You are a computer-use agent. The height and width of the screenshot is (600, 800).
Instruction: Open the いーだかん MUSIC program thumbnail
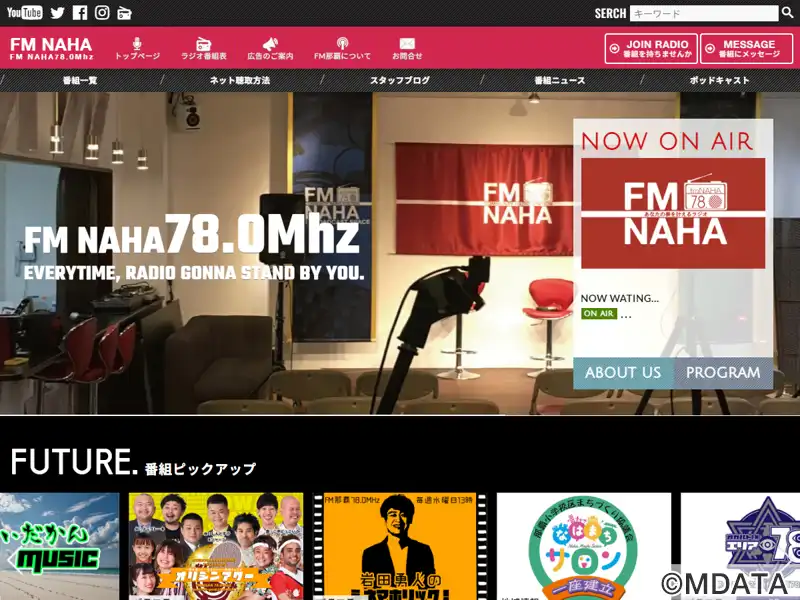pyautogui.click(x=59, y=546)
